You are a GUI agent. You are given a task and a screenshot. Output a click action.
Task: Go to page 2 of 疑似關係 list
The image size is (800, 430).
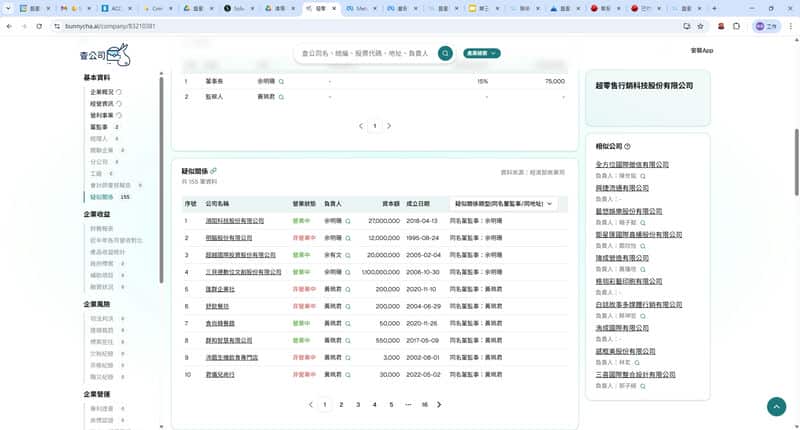(342, 405)
